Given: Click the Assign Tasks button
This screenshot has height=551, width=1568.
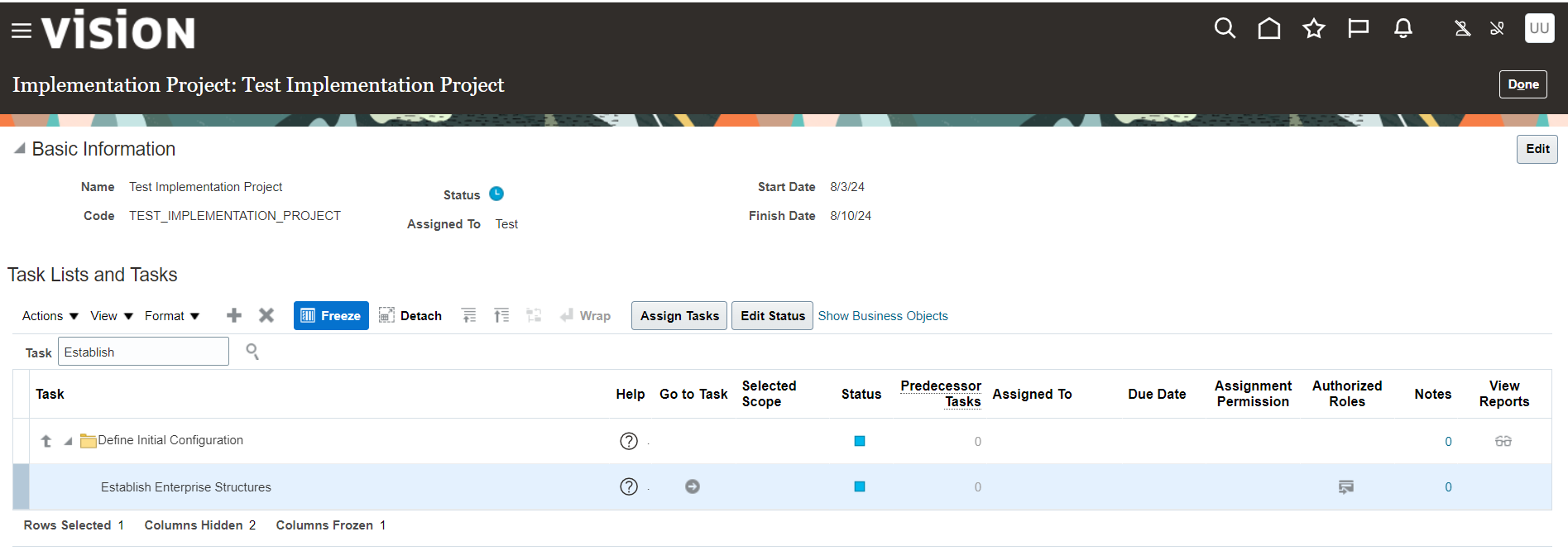Looking at the screenshot, I should click(x=679, y=315).
